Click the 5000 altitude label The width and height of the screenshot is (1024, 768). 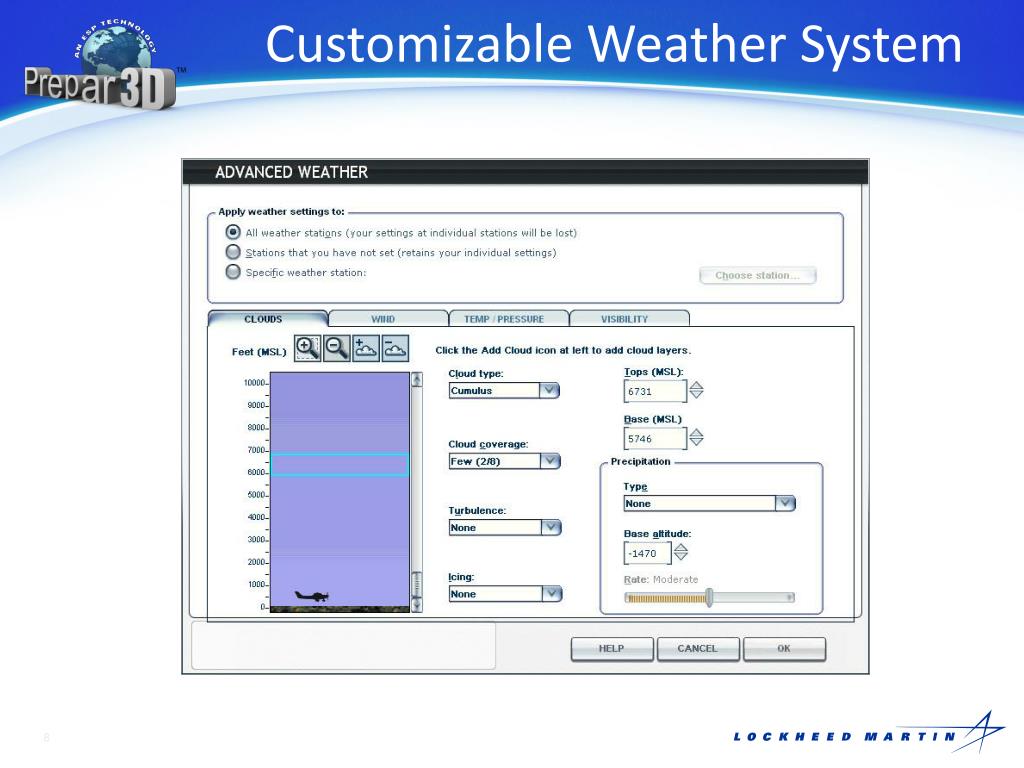pos(256,494)
